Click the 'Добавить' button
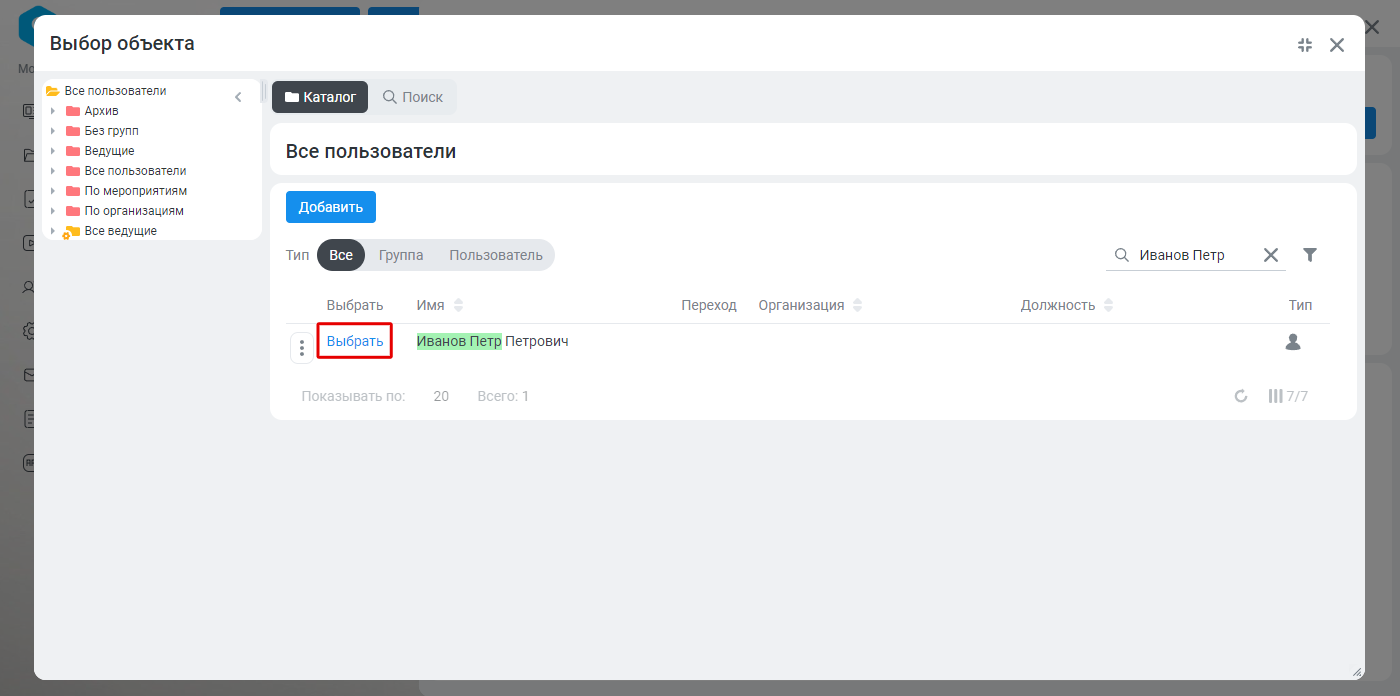 [331, 207]
